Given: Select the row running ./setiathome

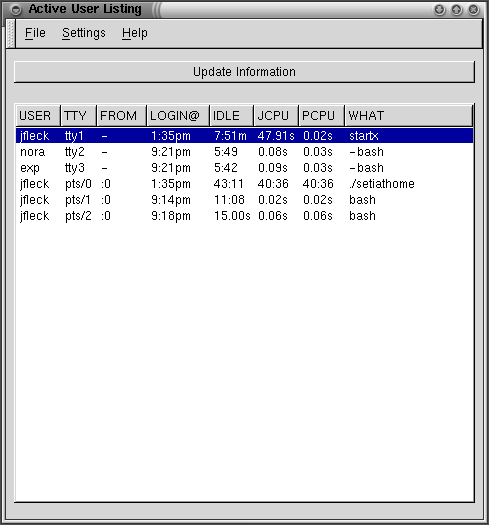Looking at the screenshot, I should (x=244, y=184).
